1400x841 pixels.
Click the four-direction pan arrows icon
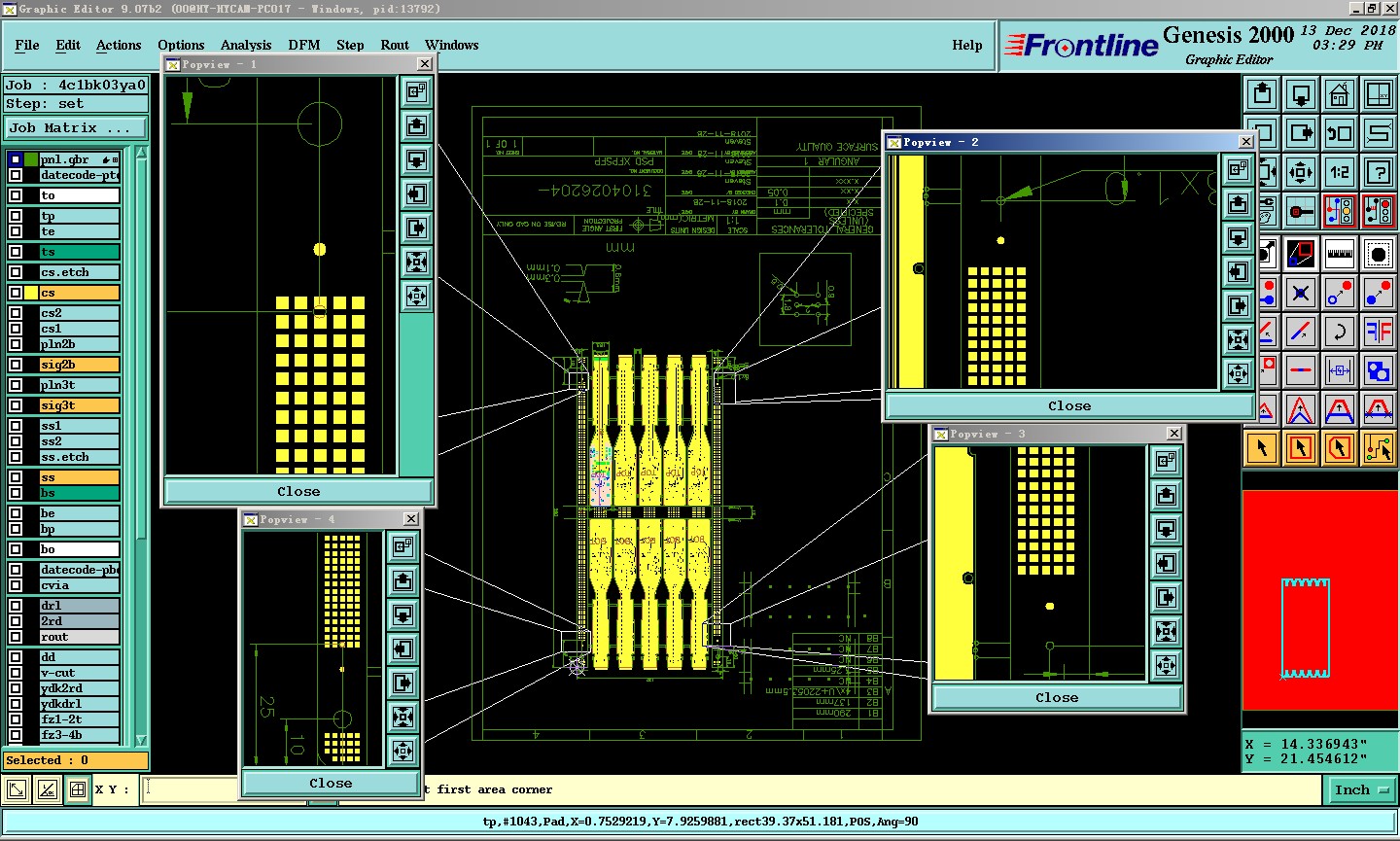click(1301, 172)
